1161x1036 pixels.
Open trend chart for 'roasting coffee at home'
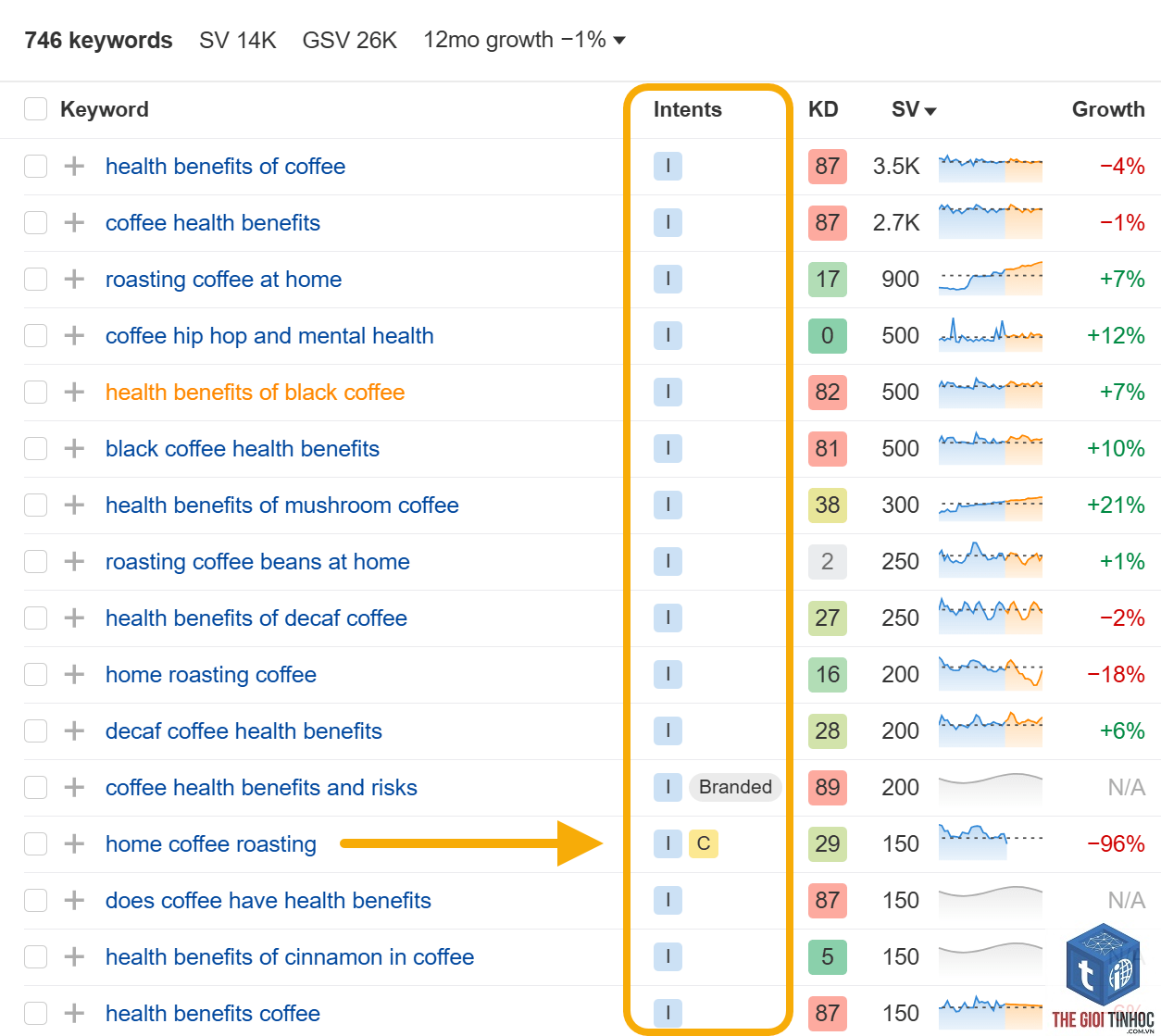[991, 278]
